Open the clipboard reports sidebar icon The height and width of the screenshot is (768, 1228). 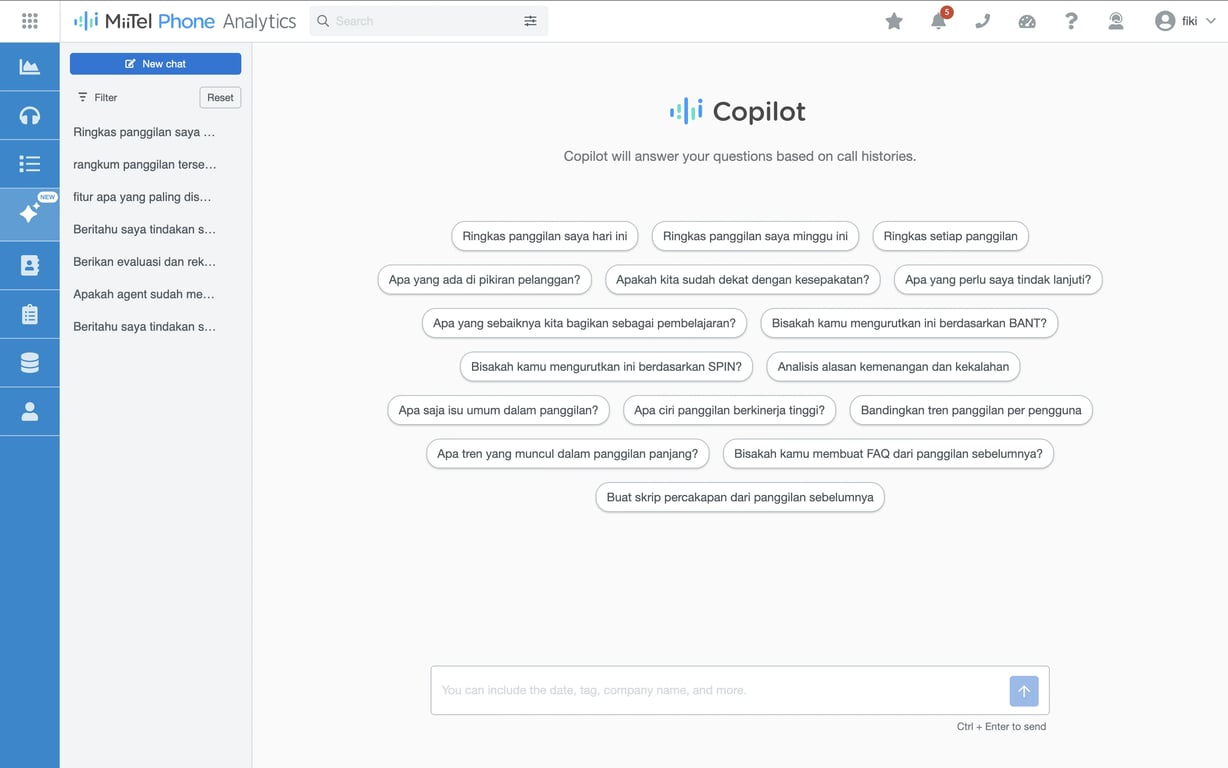click(x=30, y=314)
